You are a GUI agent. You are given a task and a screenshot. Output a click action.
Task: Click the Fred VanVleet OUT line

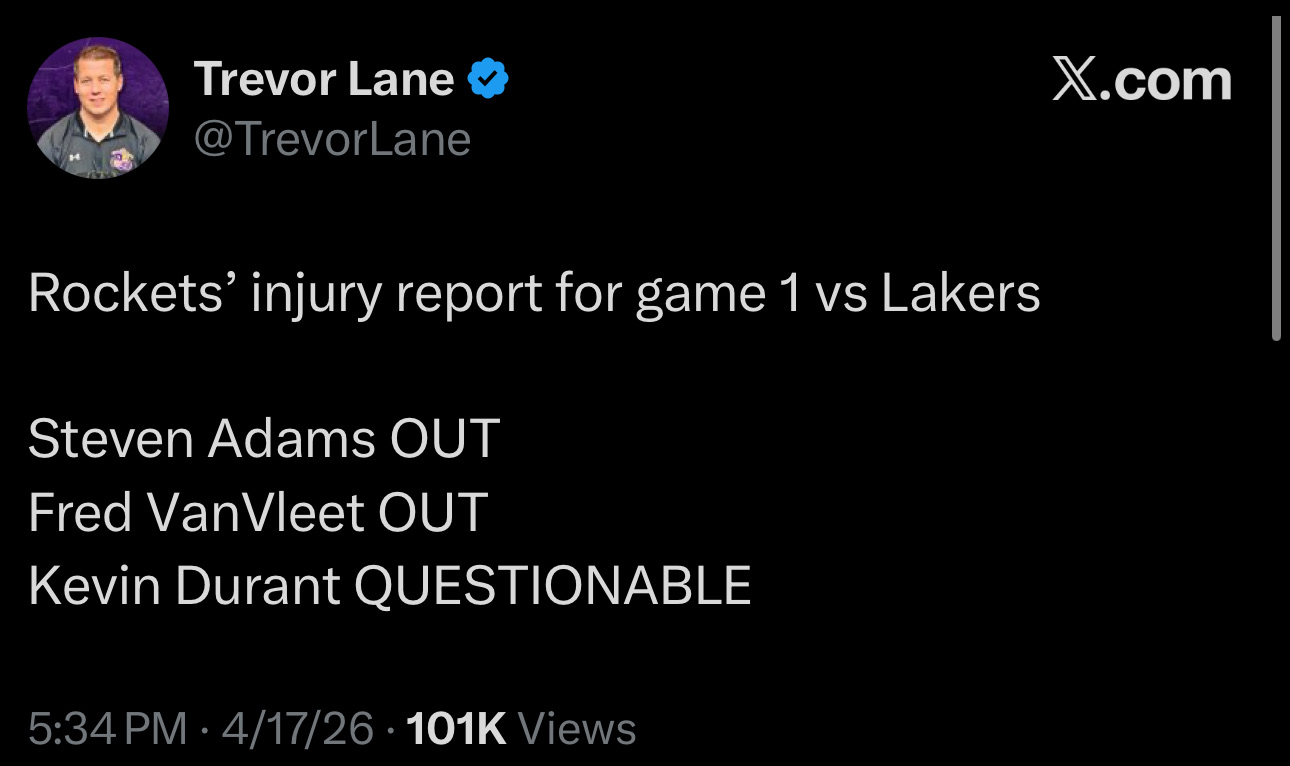click(x=258, y=512)
